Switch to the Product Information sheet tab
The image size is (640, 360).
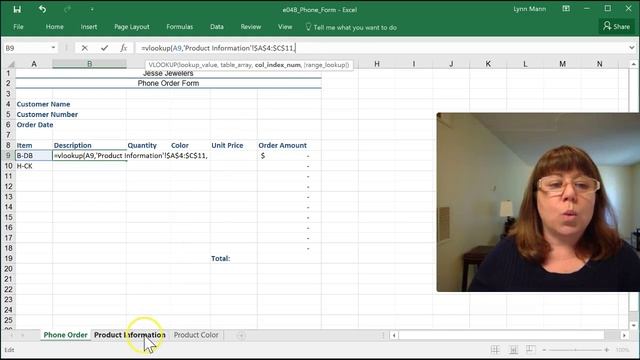[130, 335]
